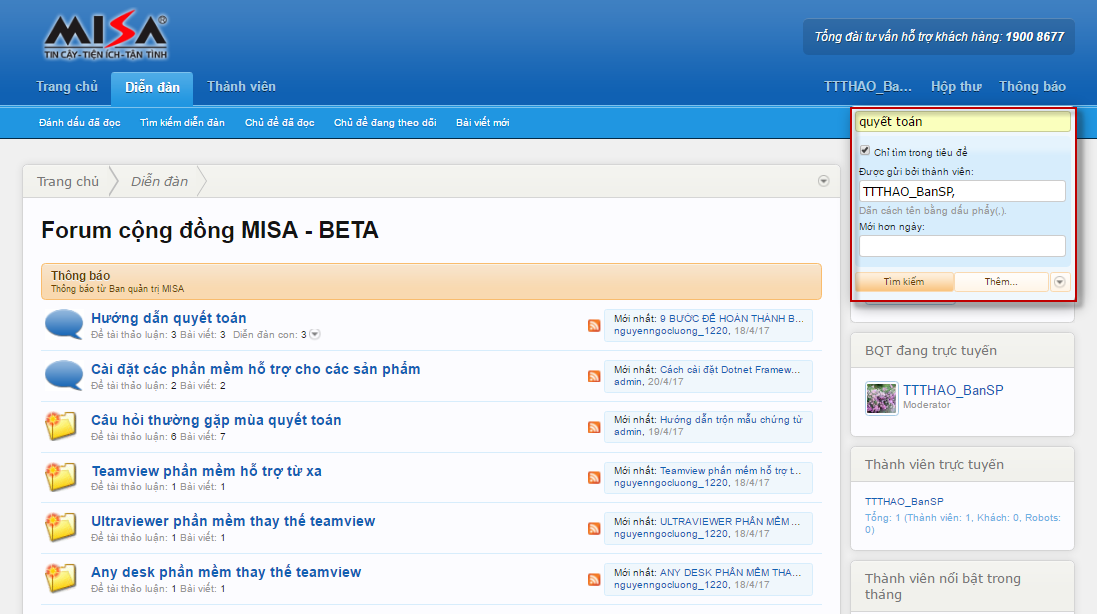Viewport: 1097px width, 614px height.
Task: Click folder icon next to Any desk forum
Action: (x=62, y=578)
